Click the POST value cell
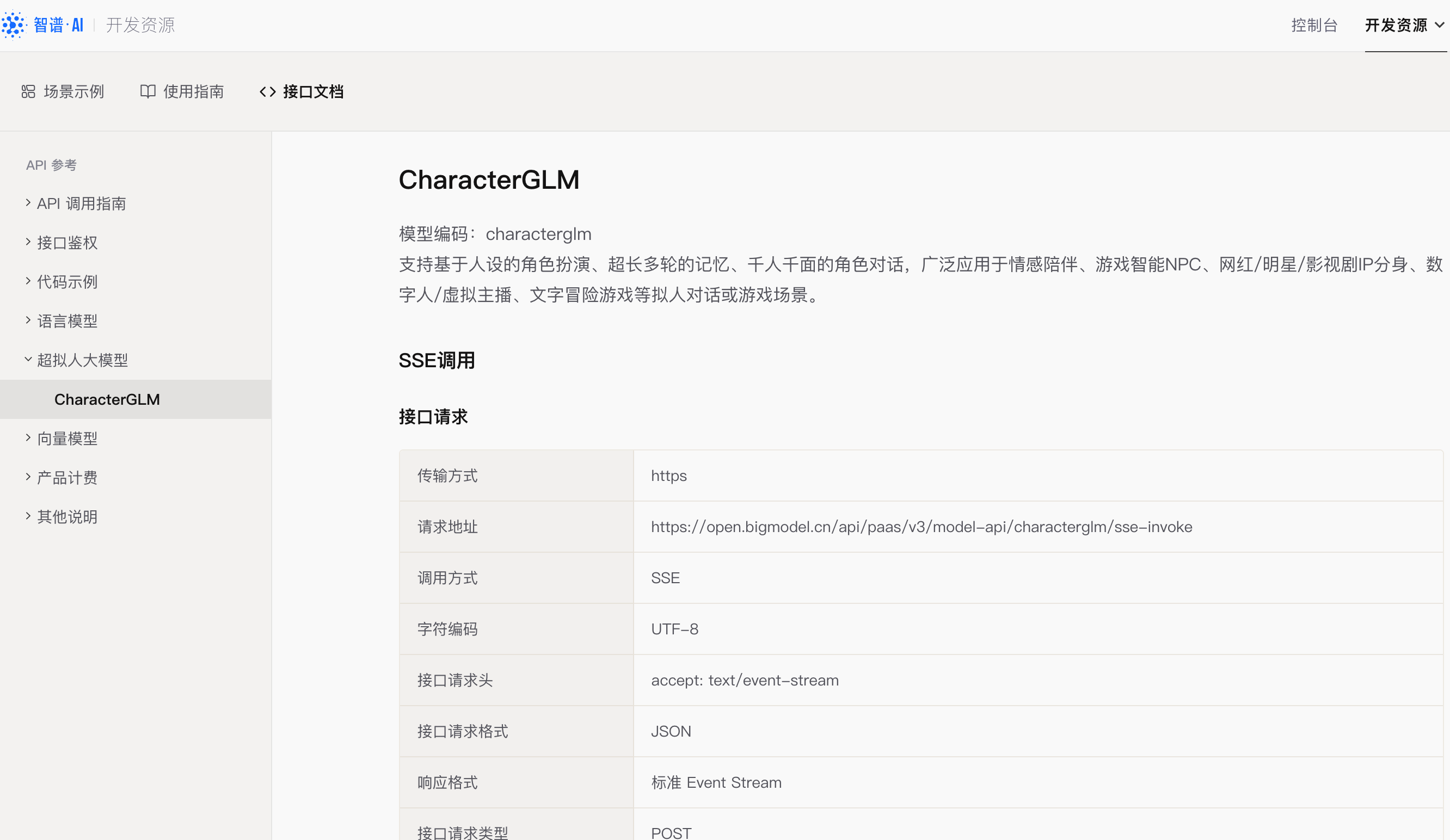The image size is (1450, 840). 1039,824
